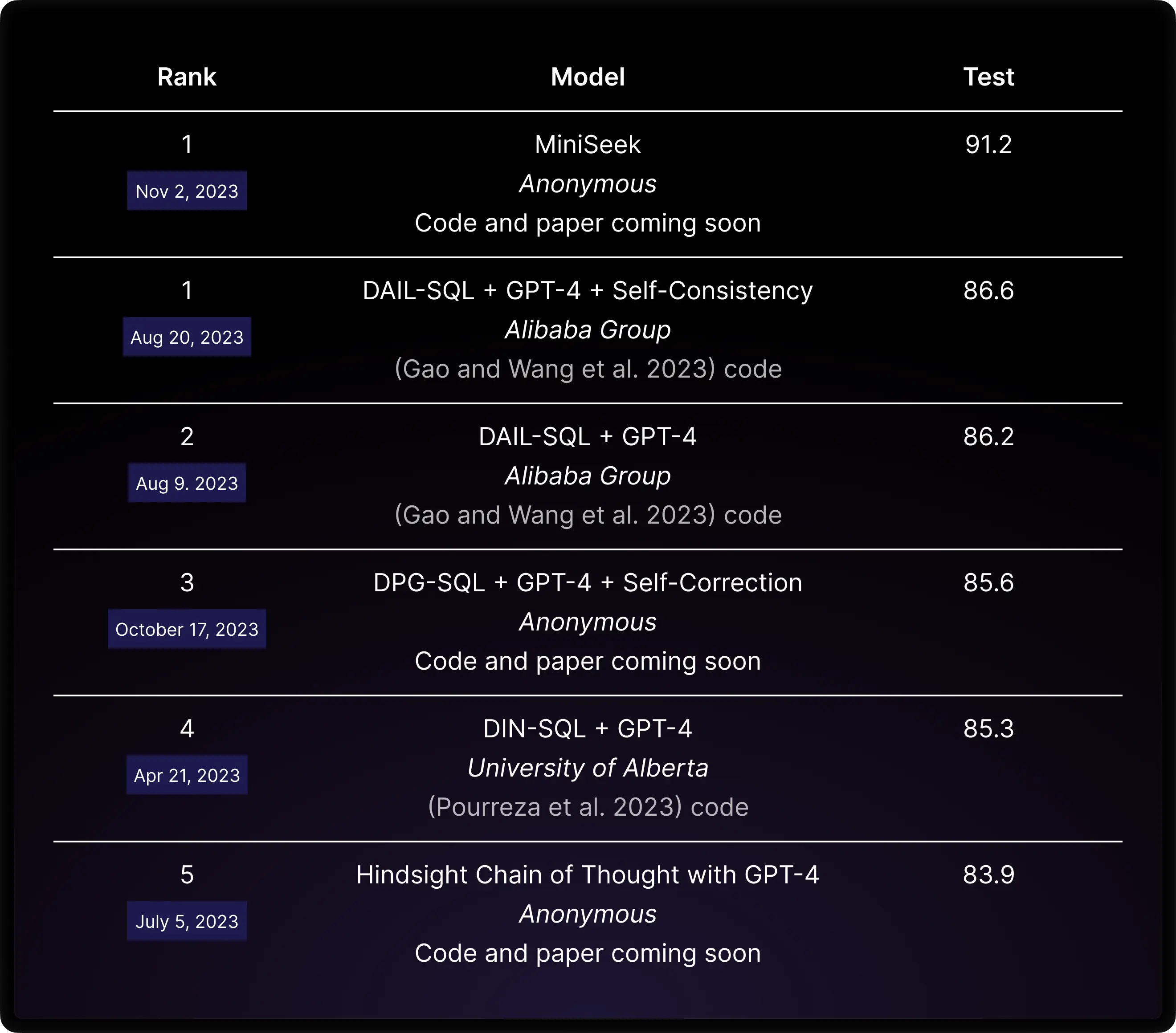Click University of Alberta affiliation text
Viewport: 1176px width, 1033px height.
(588, 768)
